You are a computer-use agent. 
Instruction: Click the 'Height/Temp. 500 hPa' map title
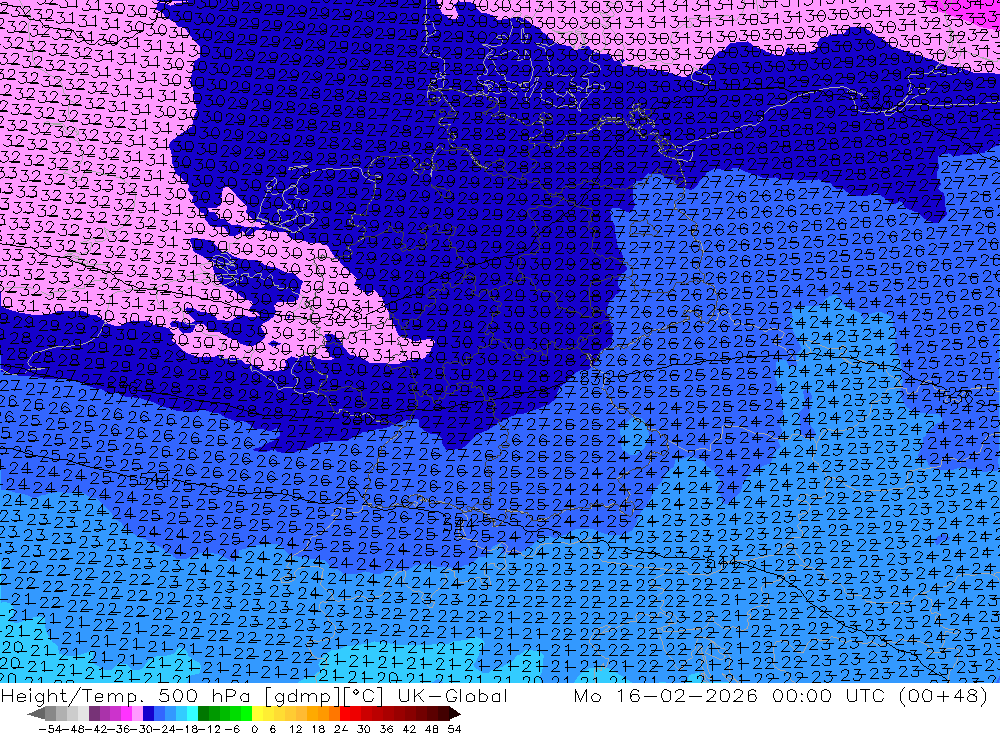pyautogui.click(x=127, y=695)
